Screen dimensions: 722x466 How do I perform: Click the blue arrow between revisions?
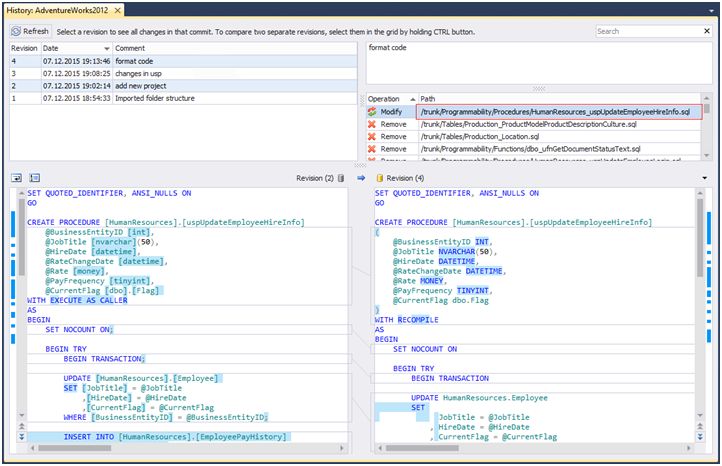point(361,177)
